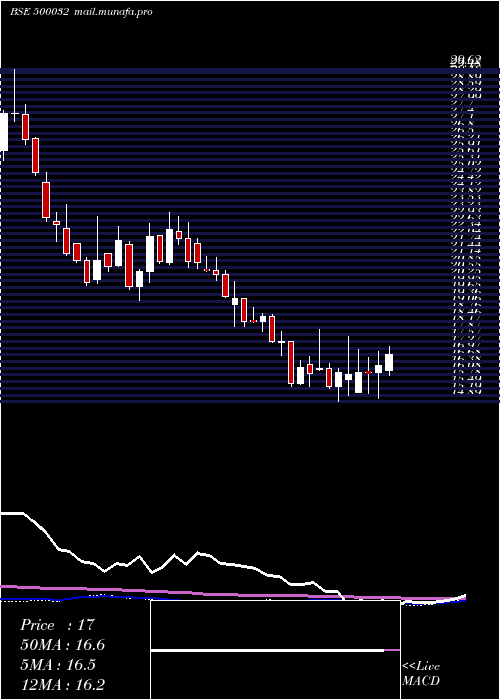Select the 'Price : 17' readout
Screen dimensions: 500x700
pos(57,625)
